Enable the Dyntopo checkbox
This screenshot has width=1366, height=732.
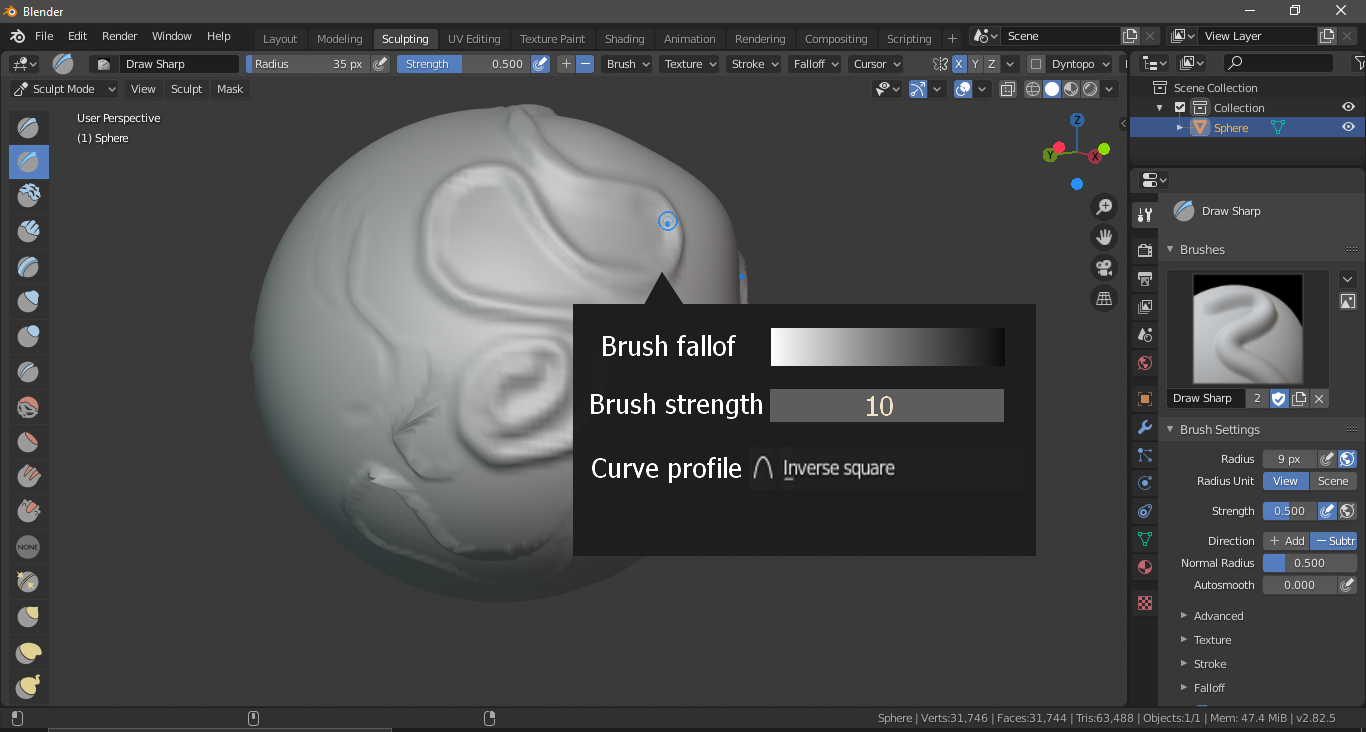point(1035,64)
